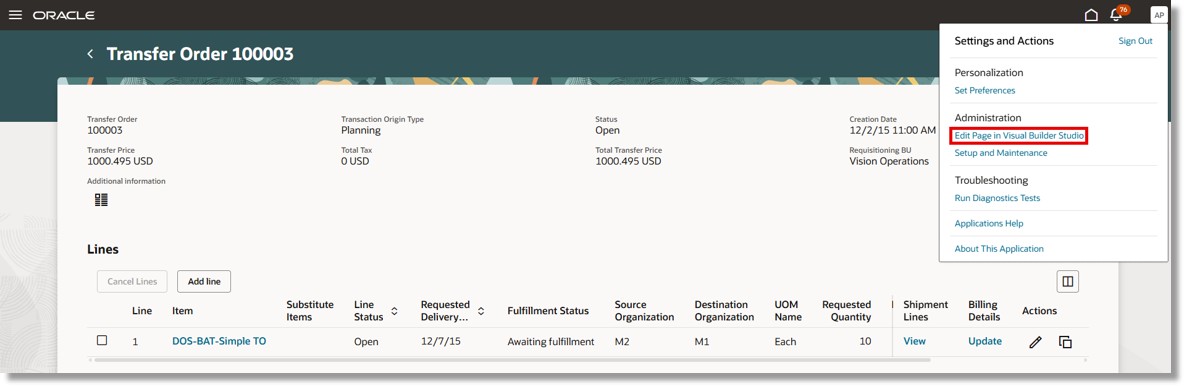Screen dimensions: 1184x386
Task: Open the hamburger navigation menu
Action: coord(15,15)
